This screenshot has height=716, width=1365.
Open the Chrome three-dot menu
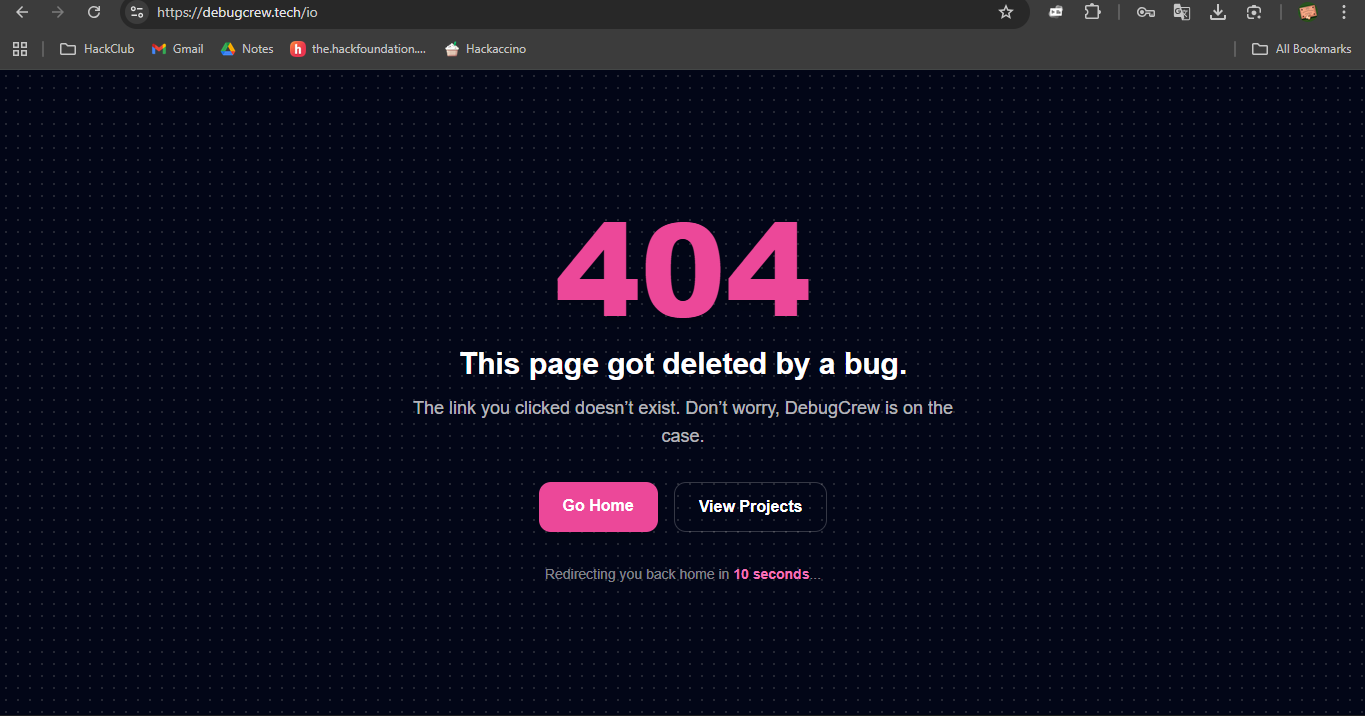(1343, 12)
